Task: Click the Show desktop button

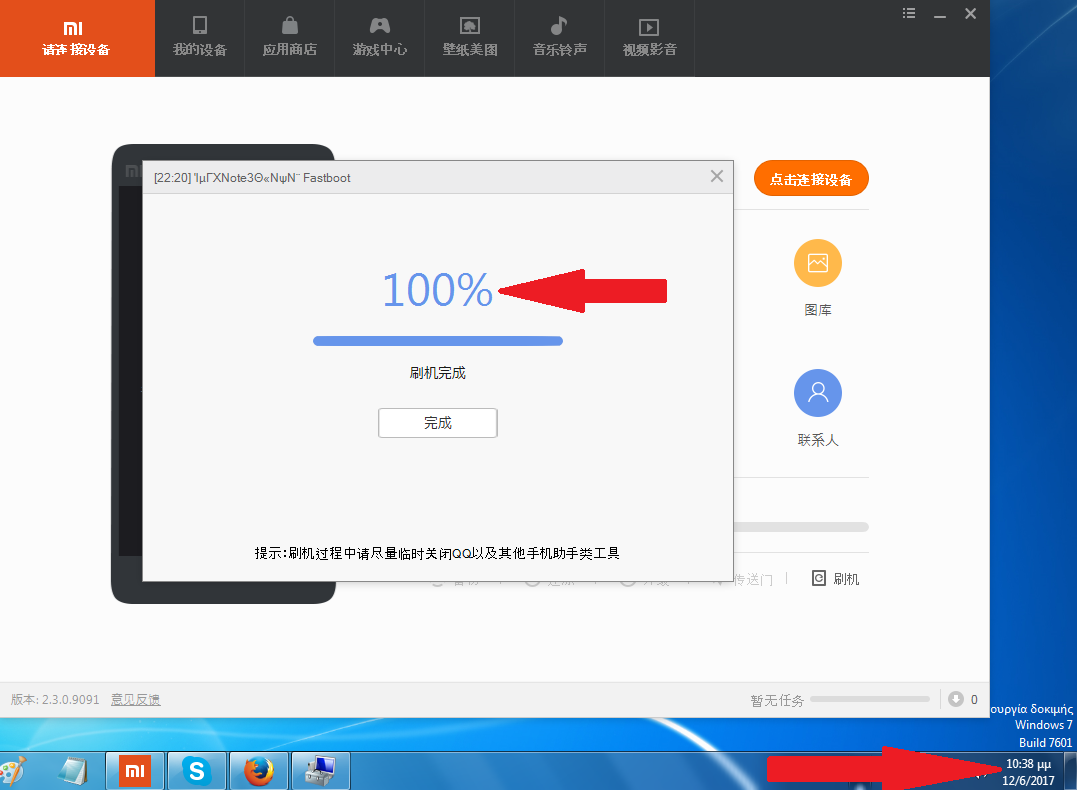Action: click(x=1070, y=771)
